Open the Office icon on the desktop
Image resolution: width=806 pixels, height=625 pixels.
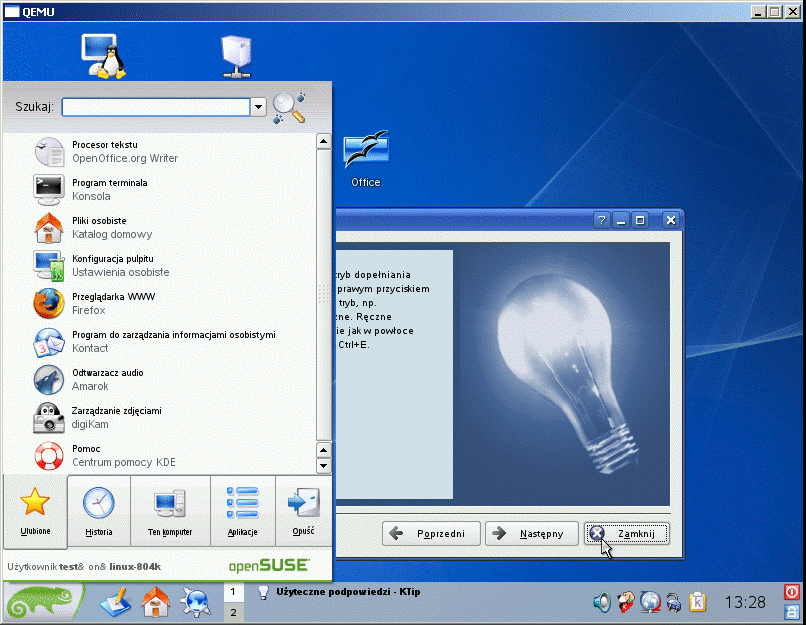pyautogui.click(x=366, y=160)
